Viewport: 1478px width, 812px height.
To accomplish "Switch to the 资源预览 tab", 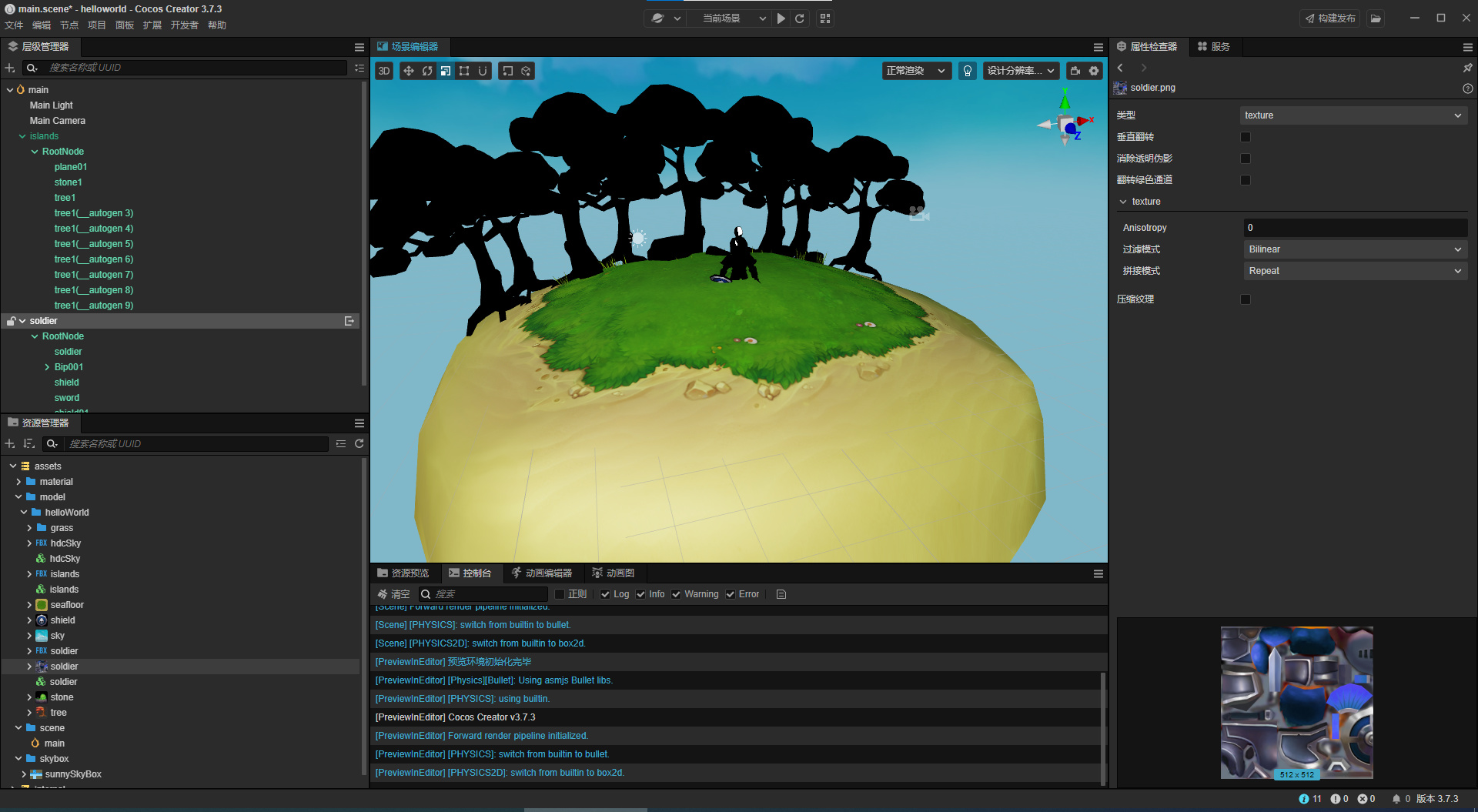I will click(403, 573).
